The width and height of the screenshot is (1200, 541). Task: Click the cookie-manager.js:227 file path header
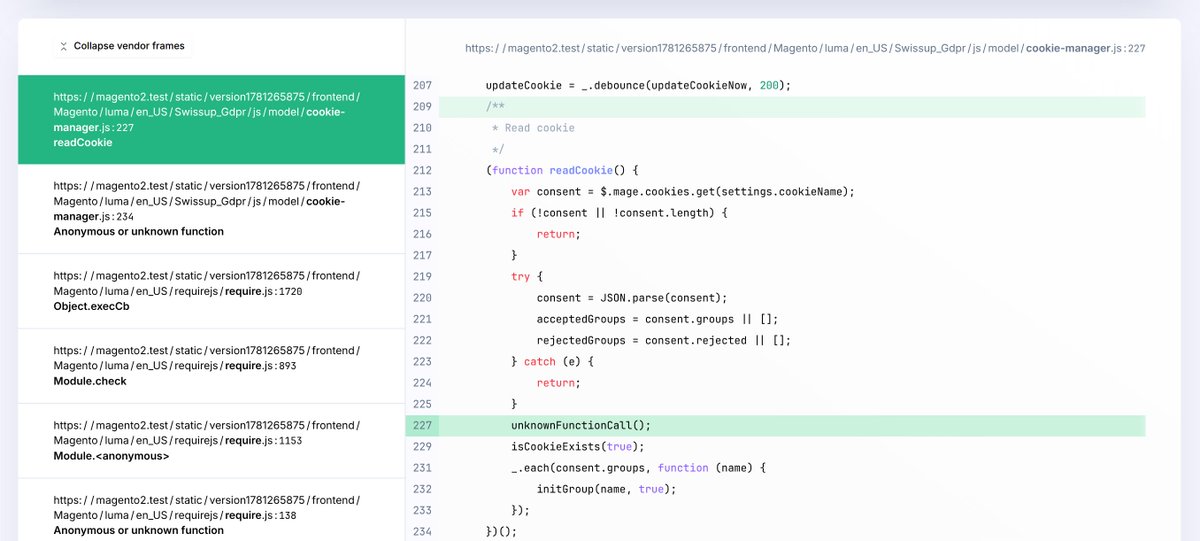[x=805, y=48]
